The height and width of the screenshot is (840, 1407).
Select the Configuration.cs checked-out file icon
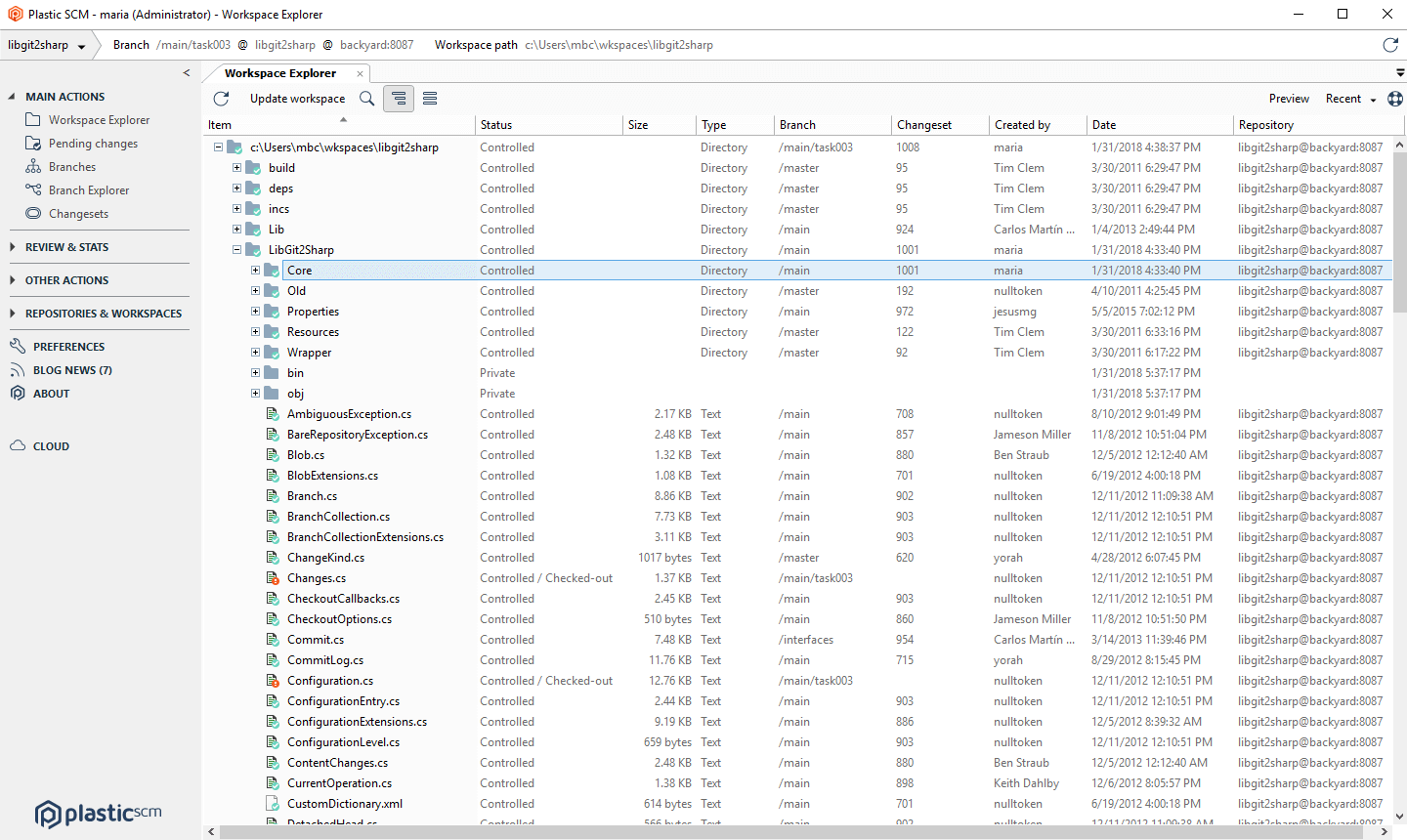[x=274, y=681]
